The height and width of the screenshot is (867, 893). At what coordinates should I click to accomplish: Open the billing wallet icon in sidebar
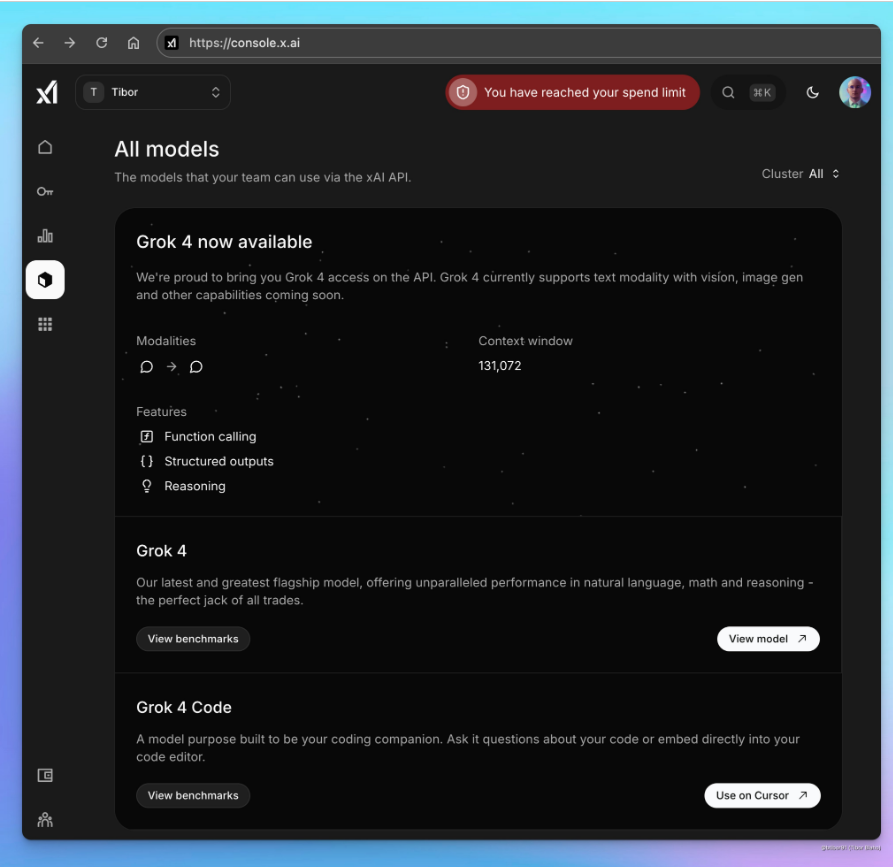45,775
